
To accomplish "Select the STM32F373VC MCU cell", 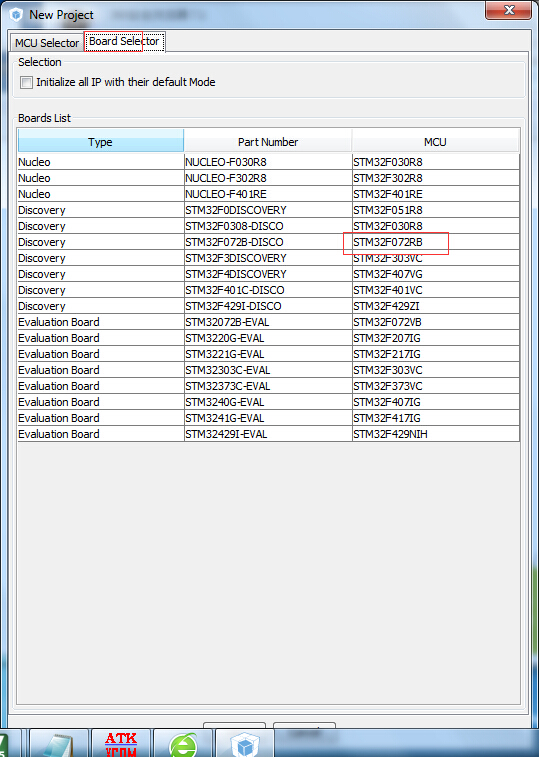I will (436, 386).
